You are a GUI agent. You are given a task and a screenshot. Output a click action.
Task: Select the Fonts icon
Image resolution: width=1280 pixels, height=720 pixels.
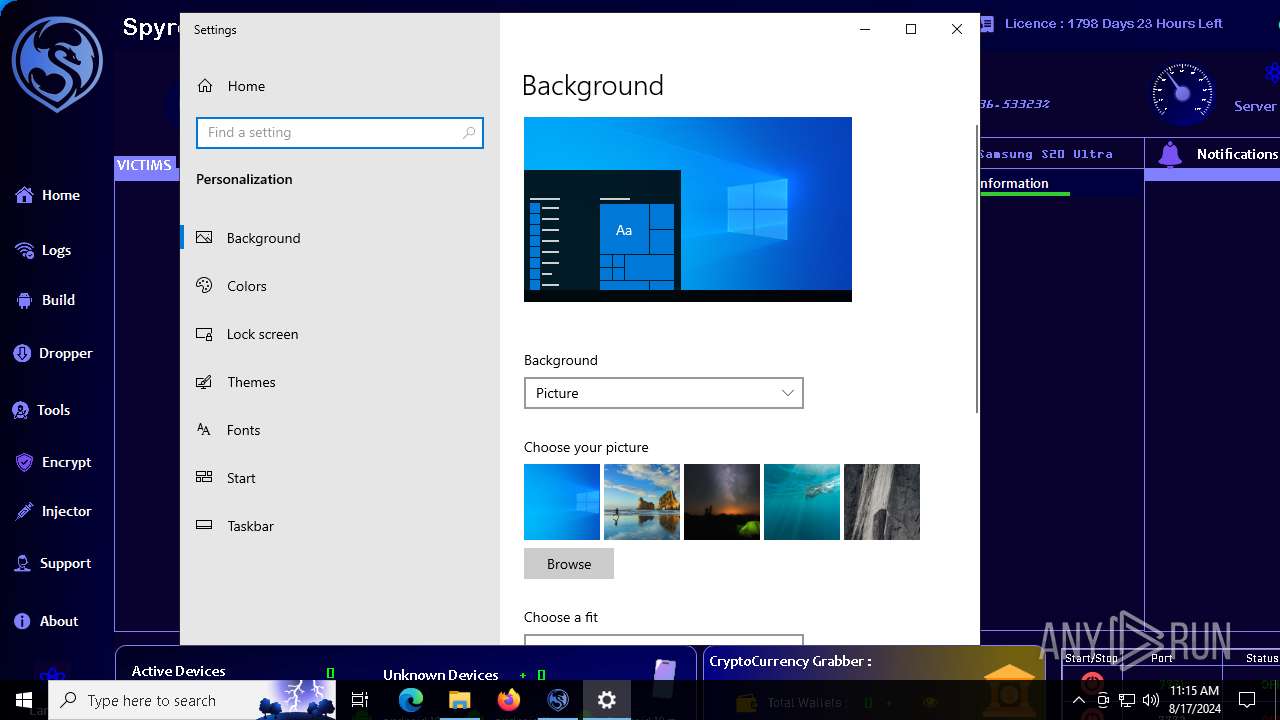[x=204, y=429]
